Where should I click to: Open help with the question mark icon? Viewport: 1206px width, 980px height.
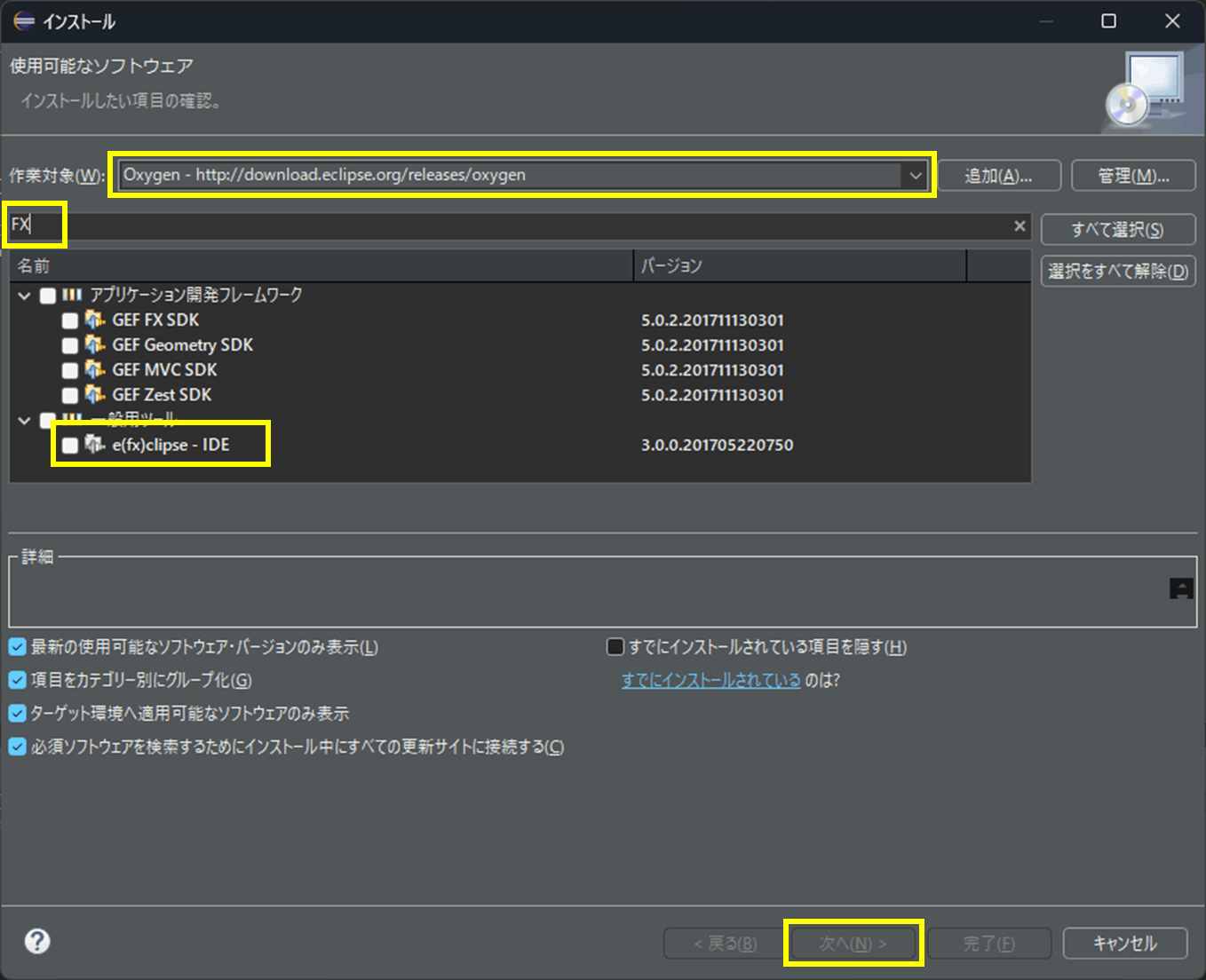pos(37,941)
